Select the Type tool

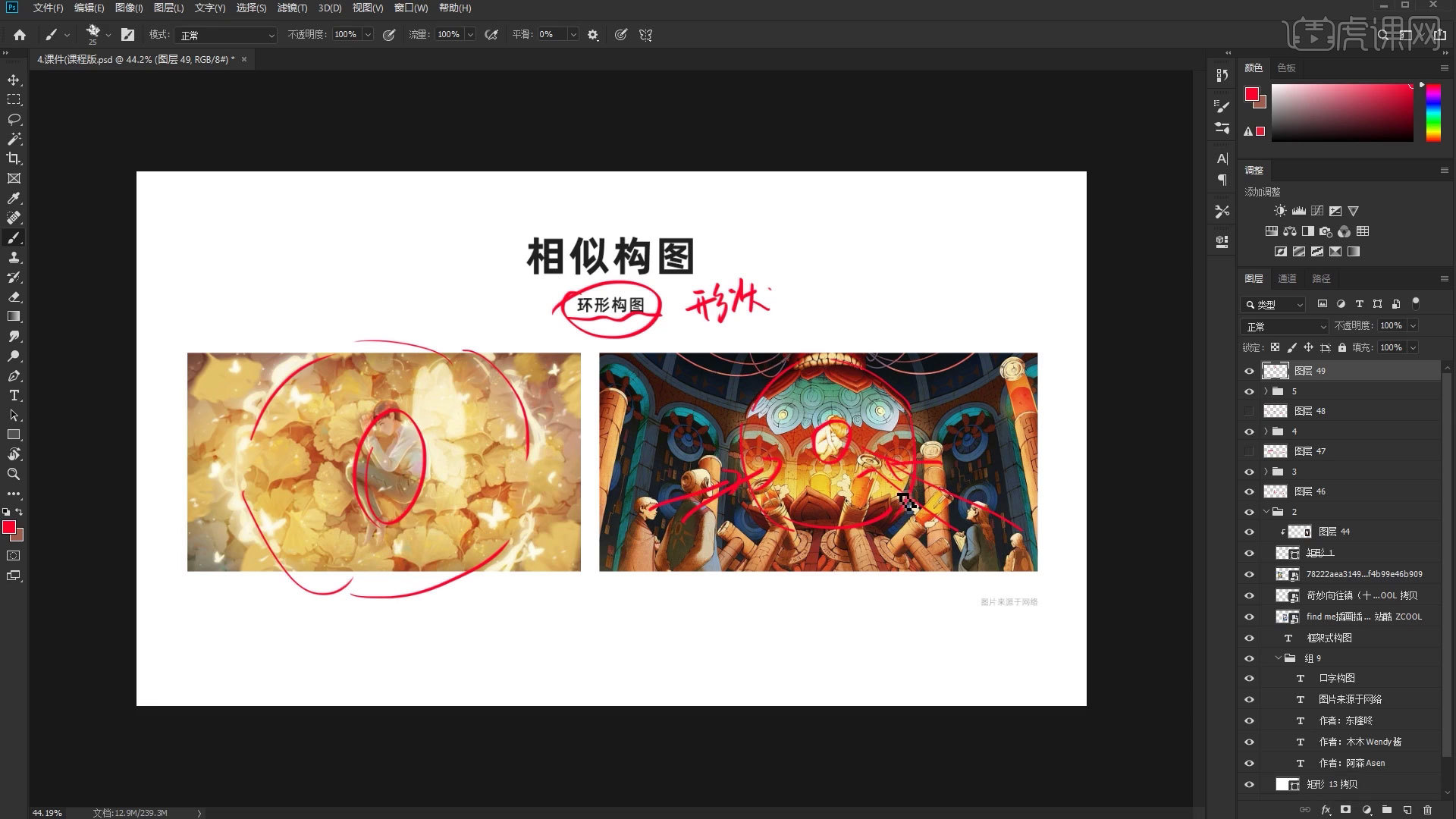(13, 395)
